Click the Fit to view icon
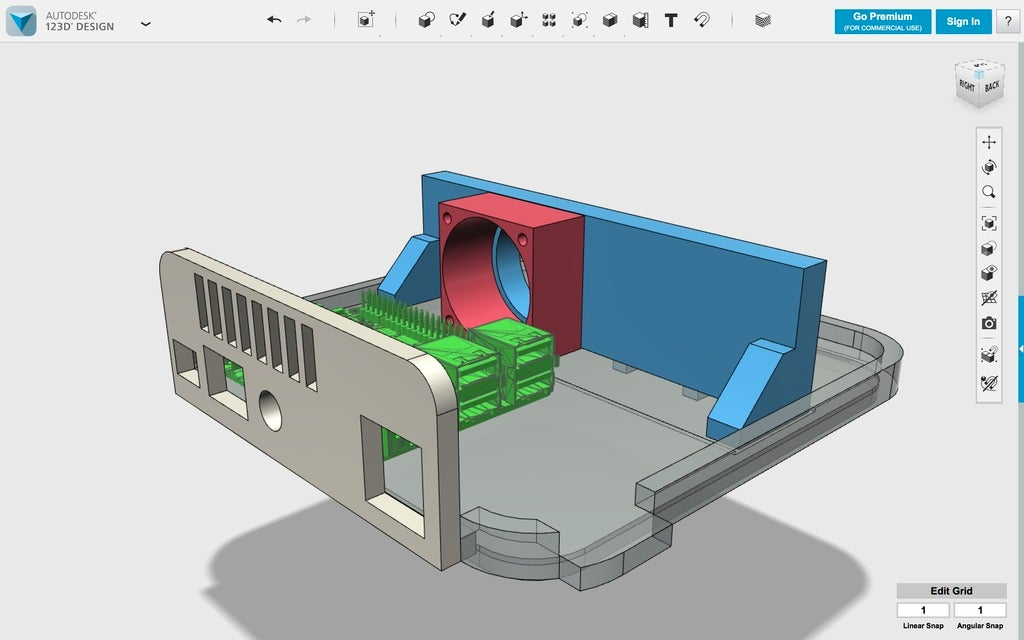 click(989, 224)
